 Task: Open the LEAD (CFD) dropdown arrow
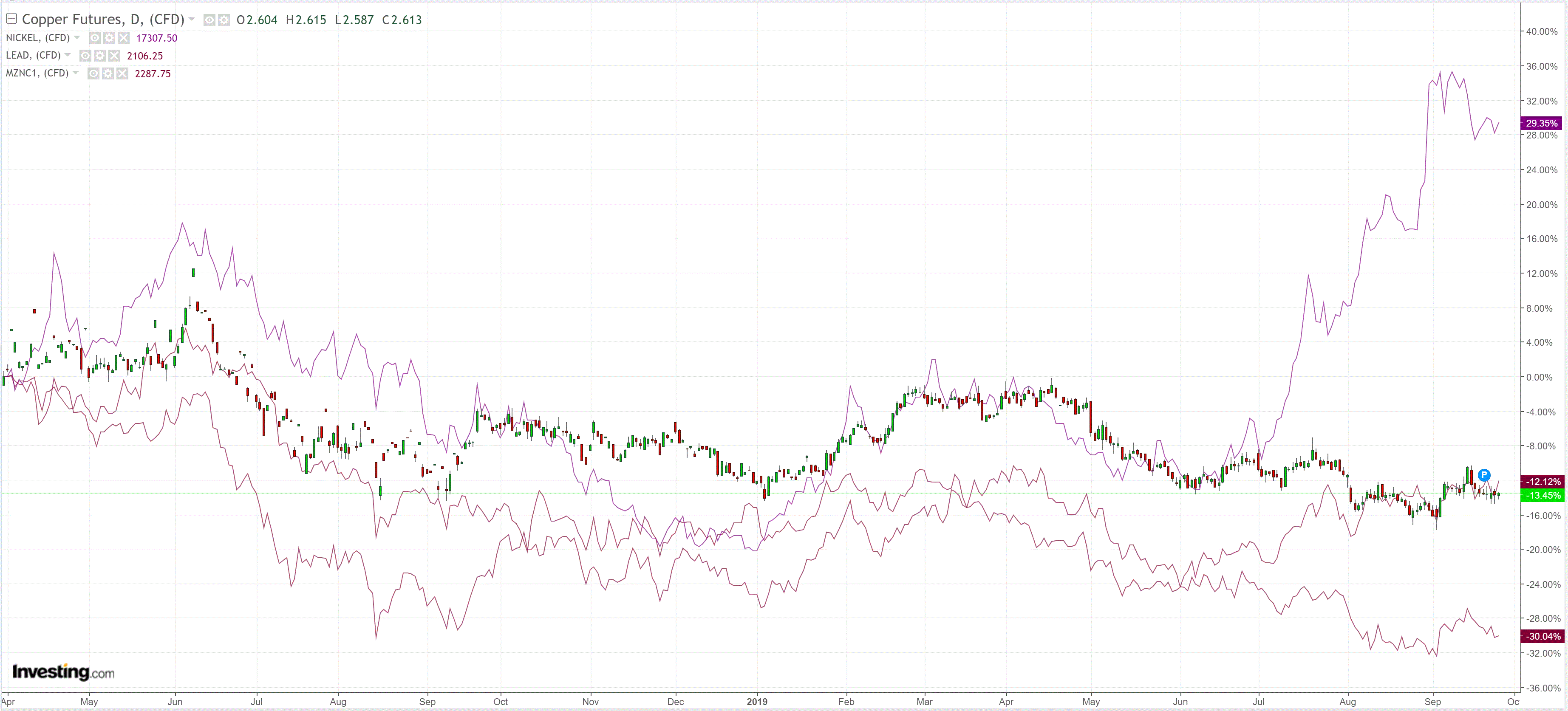(68, 55)
